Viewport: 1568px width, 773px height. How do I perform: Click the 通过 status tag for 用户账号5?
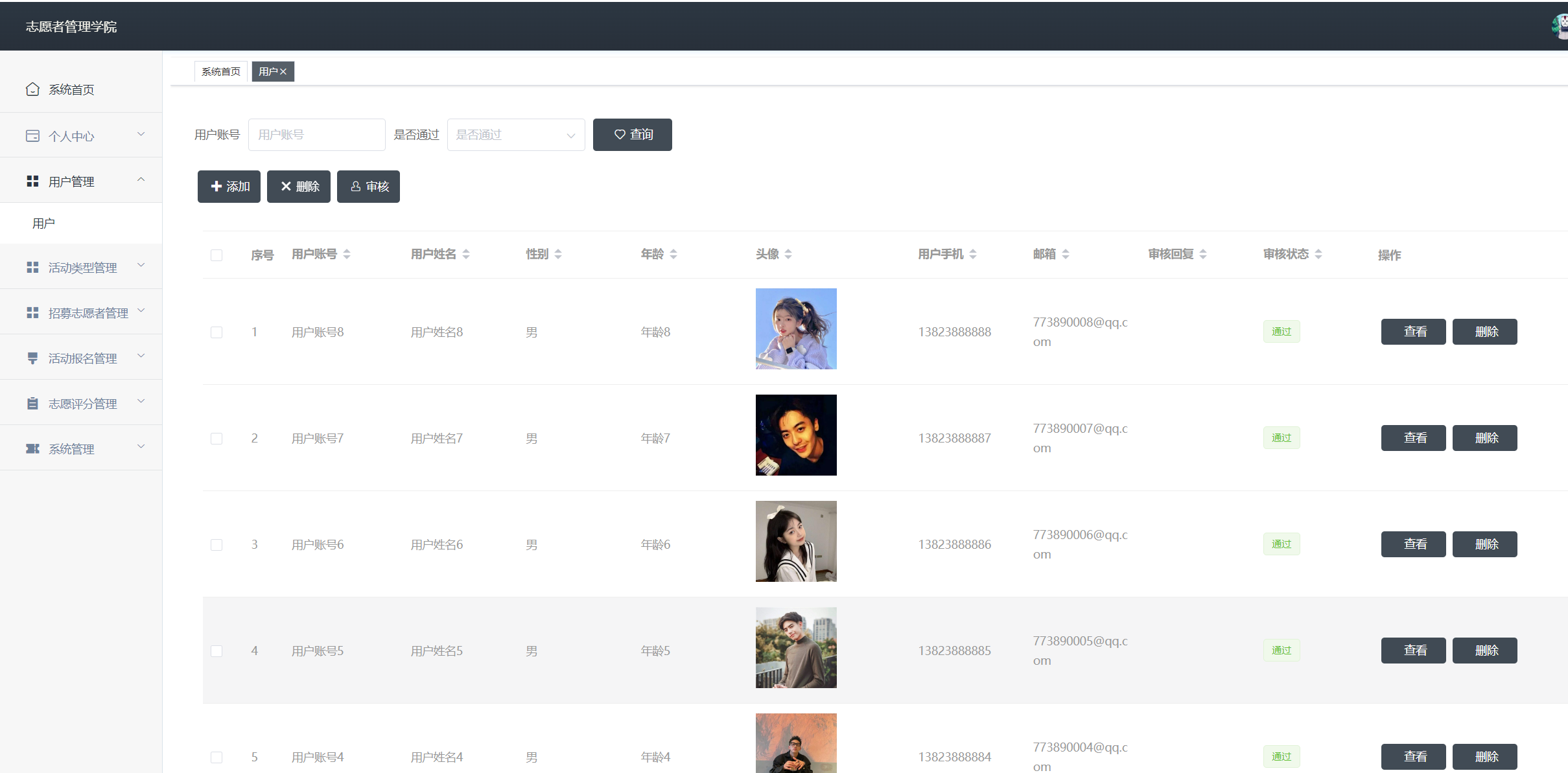[1281, 651]
